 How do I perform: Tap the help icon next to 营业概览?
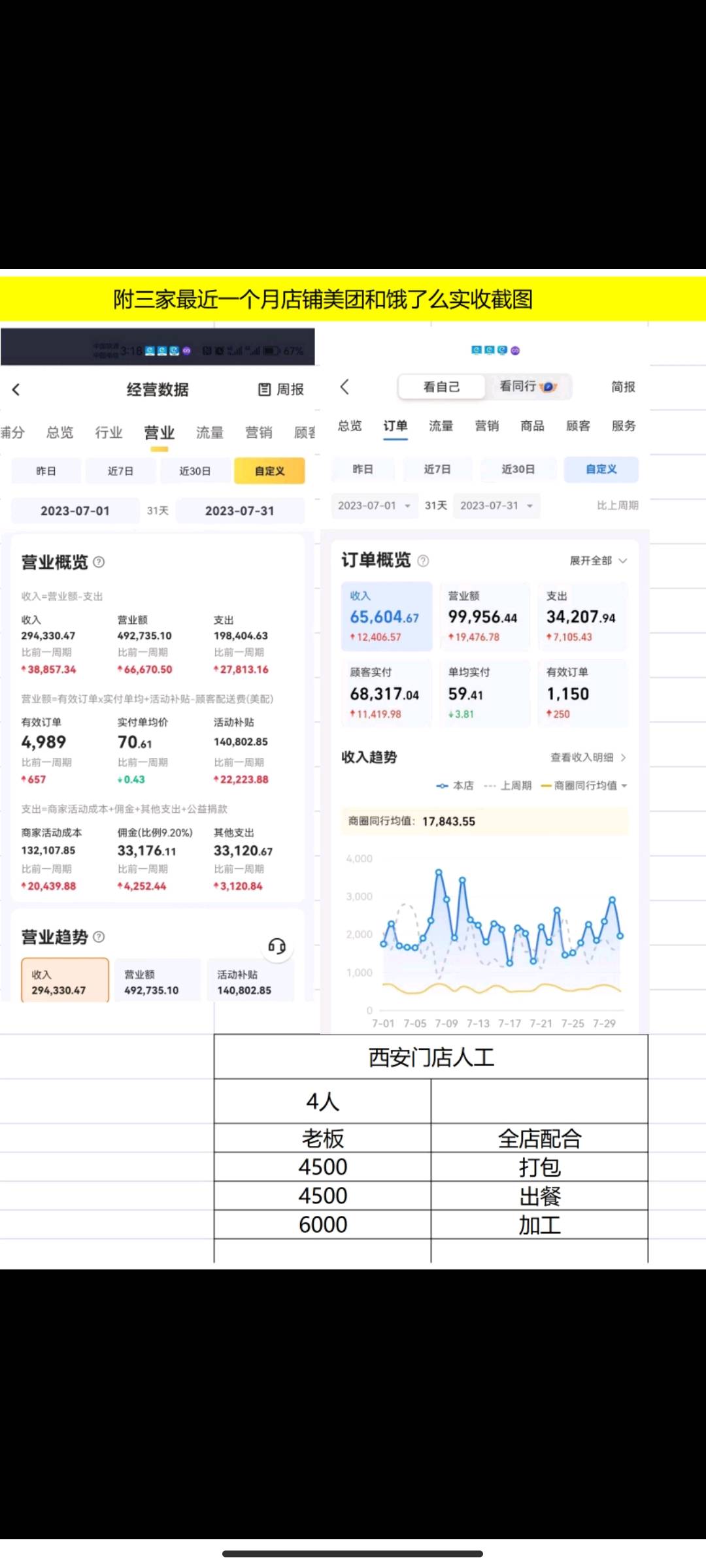(x=99, y=562)
